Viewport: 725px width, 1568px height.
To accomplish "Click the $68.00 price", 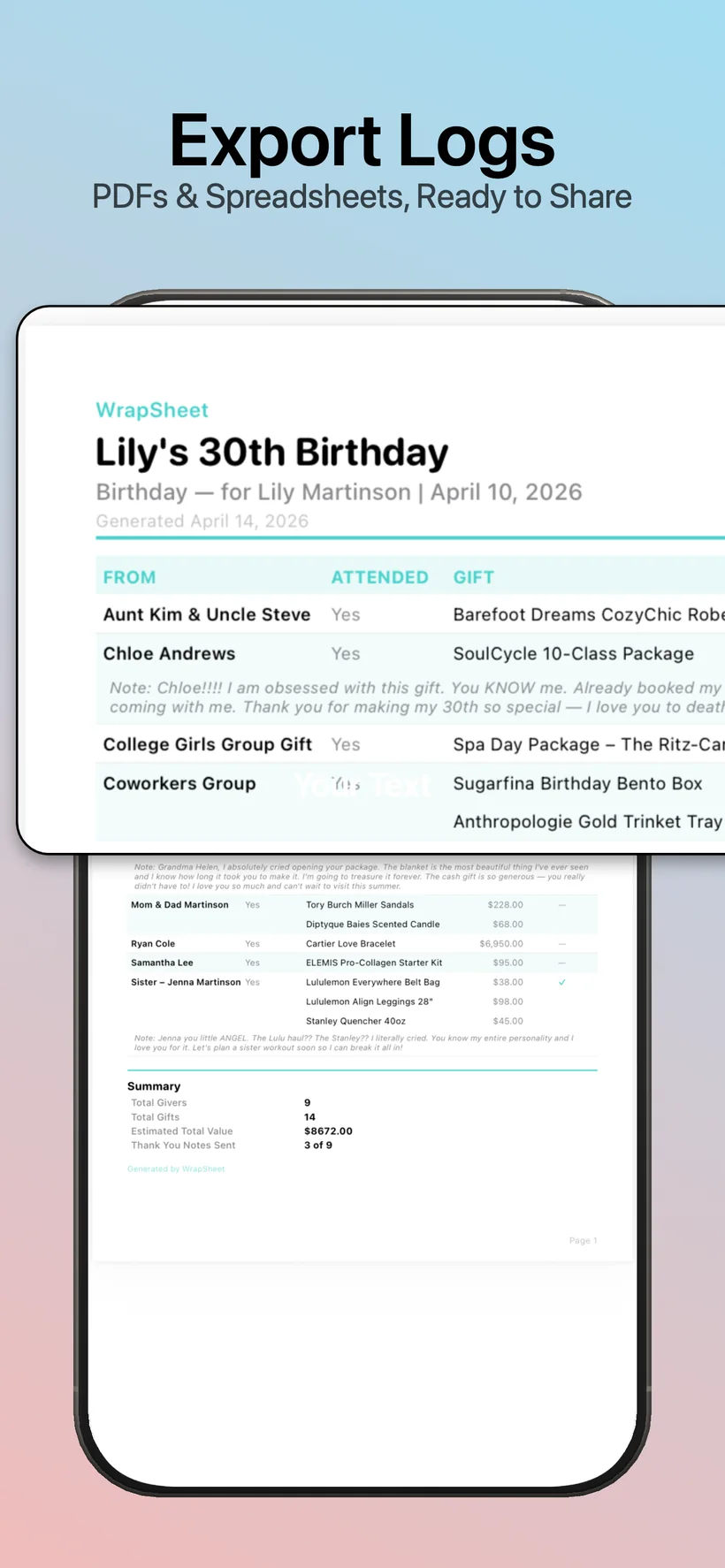I will tap(508, 925).
